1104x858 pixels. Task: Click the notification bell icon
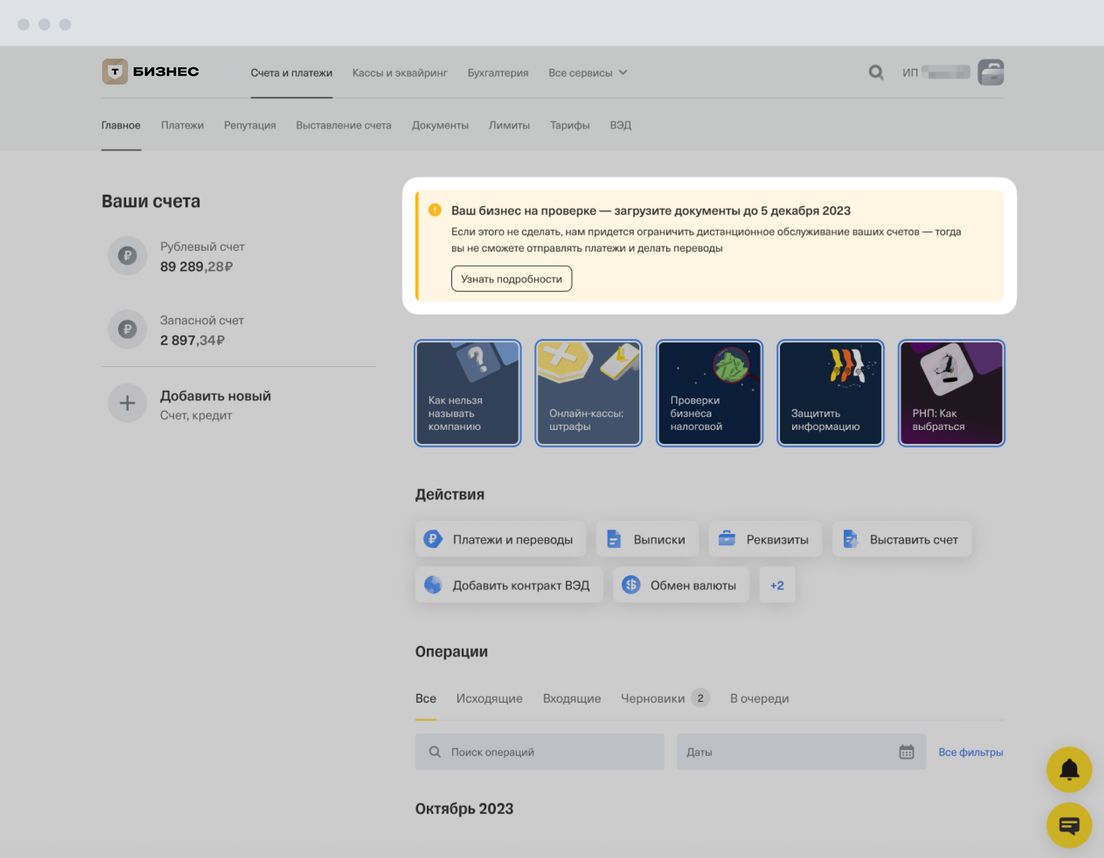coord(1069,769)
